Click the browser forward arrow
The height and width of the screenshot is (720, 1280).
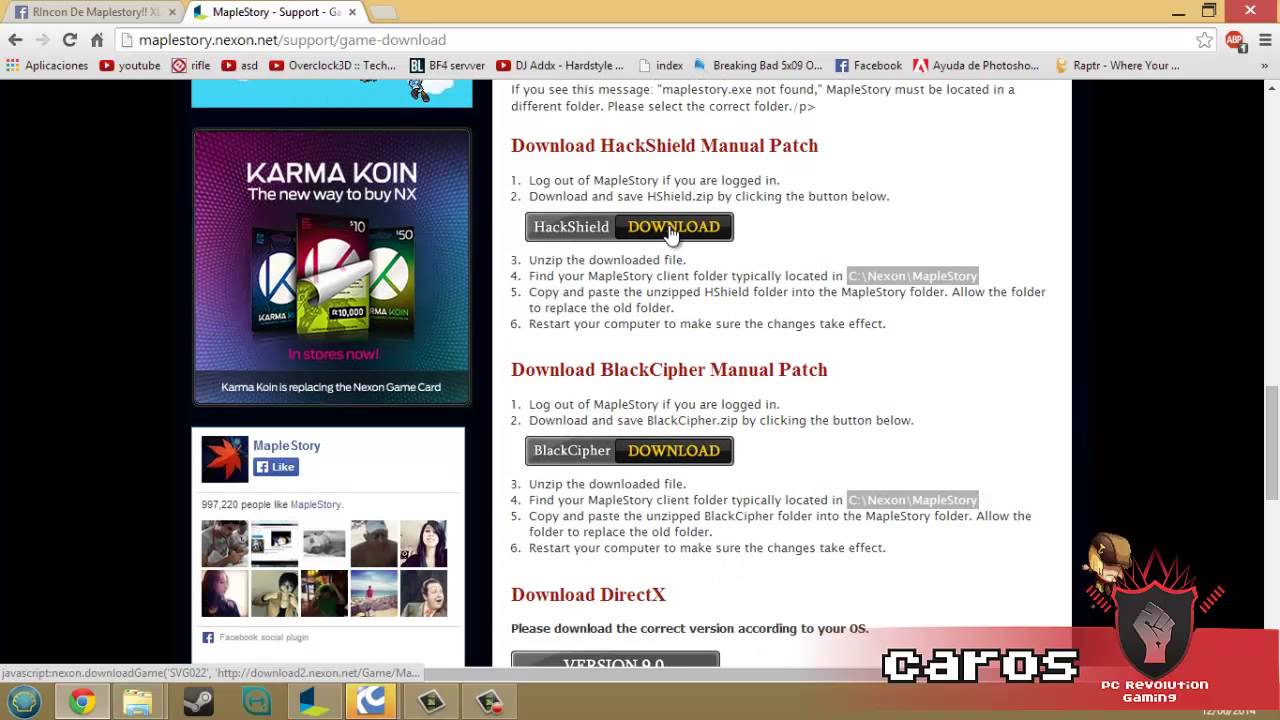click(42, 40)
